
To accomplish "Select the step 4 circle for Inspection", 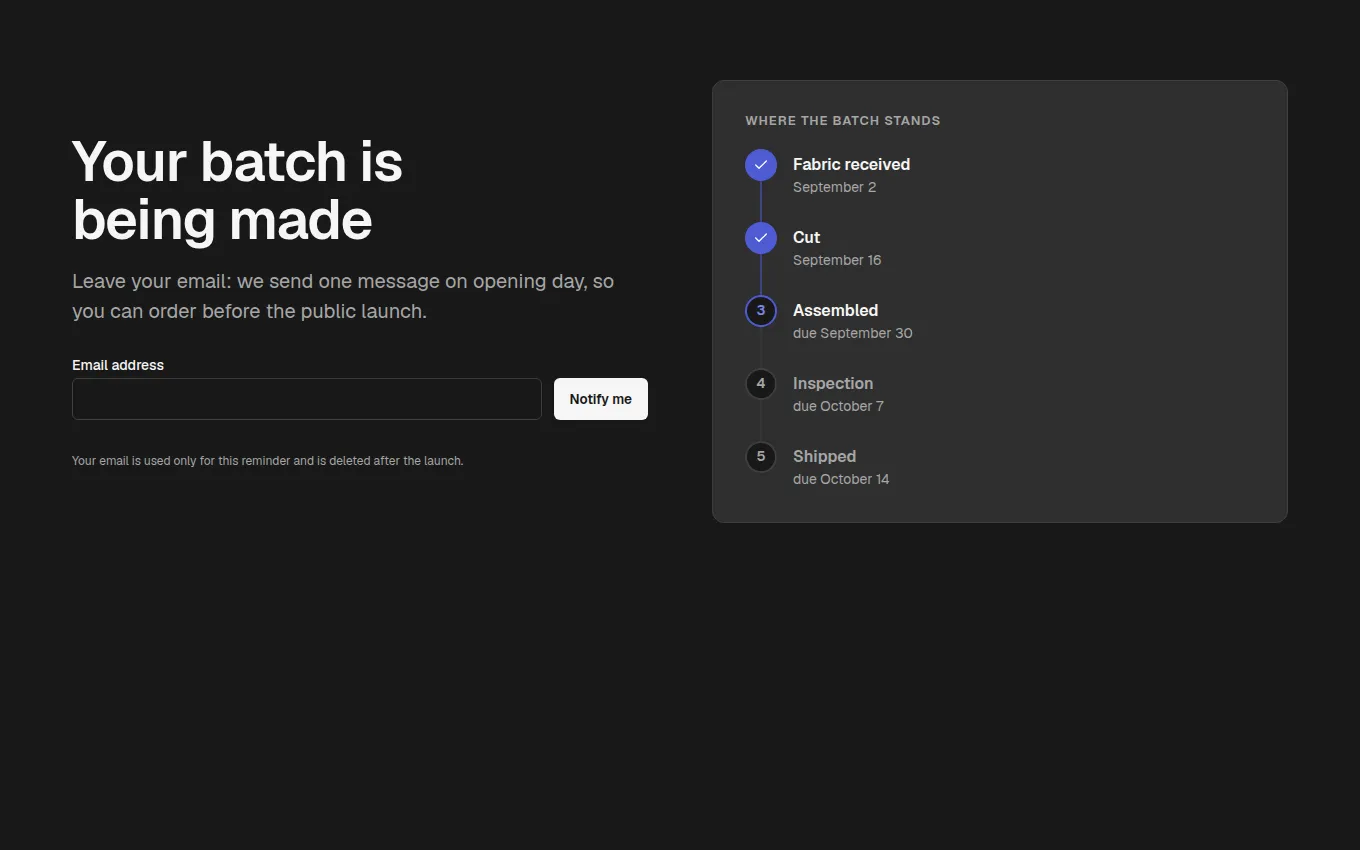I will coord(761,384).
